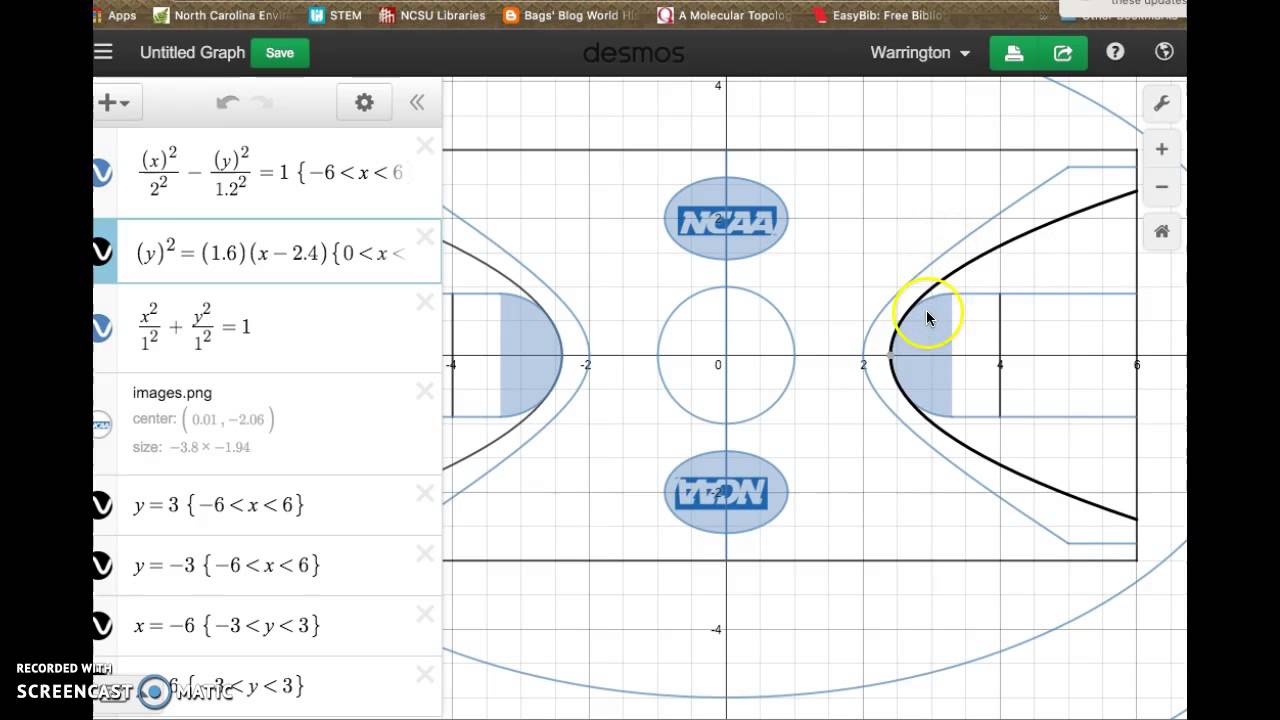Collapse the expression list panel

(417, 102)
